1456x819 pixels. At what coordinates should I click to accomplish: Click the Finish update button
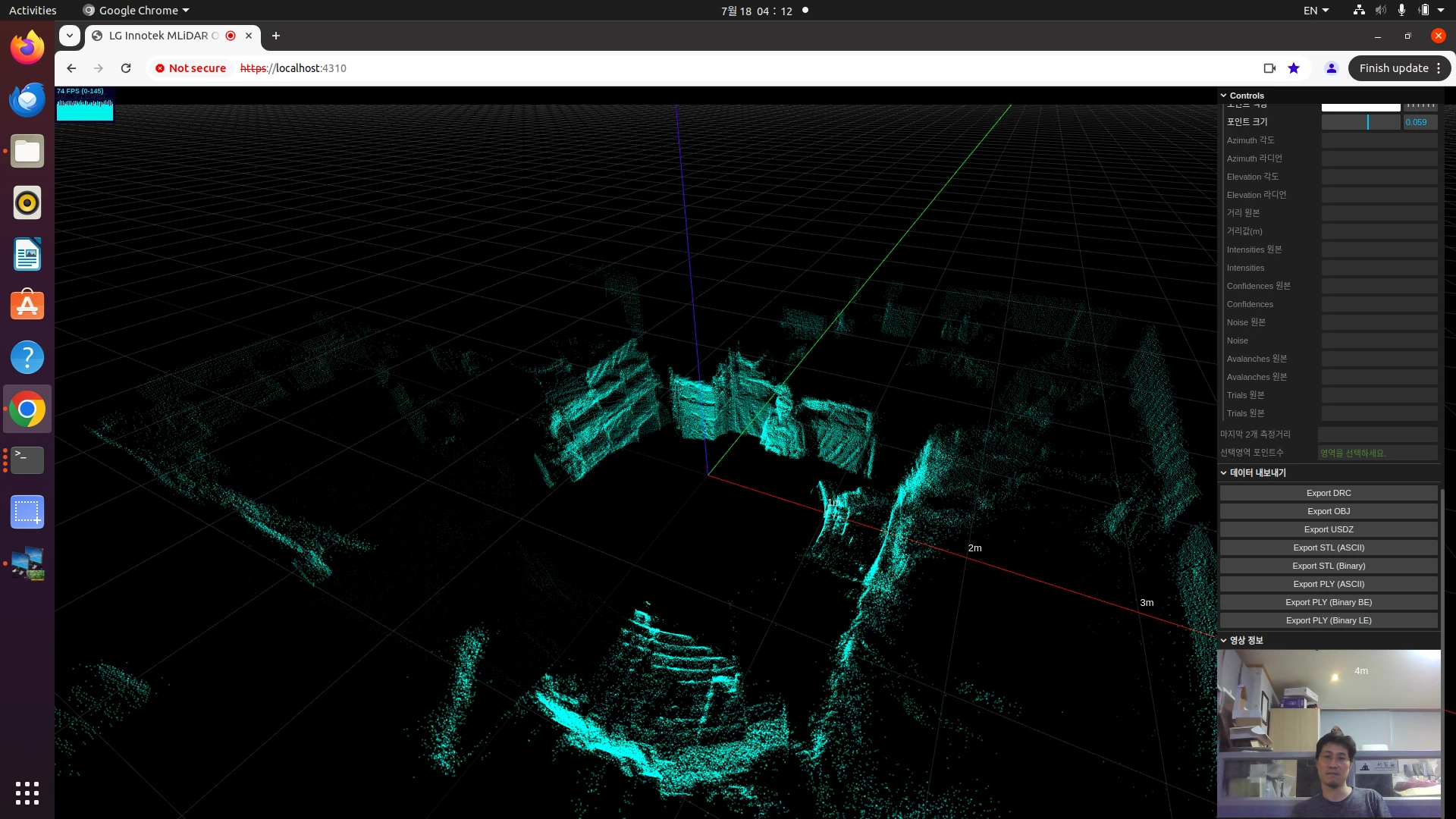pos(1393,68)
